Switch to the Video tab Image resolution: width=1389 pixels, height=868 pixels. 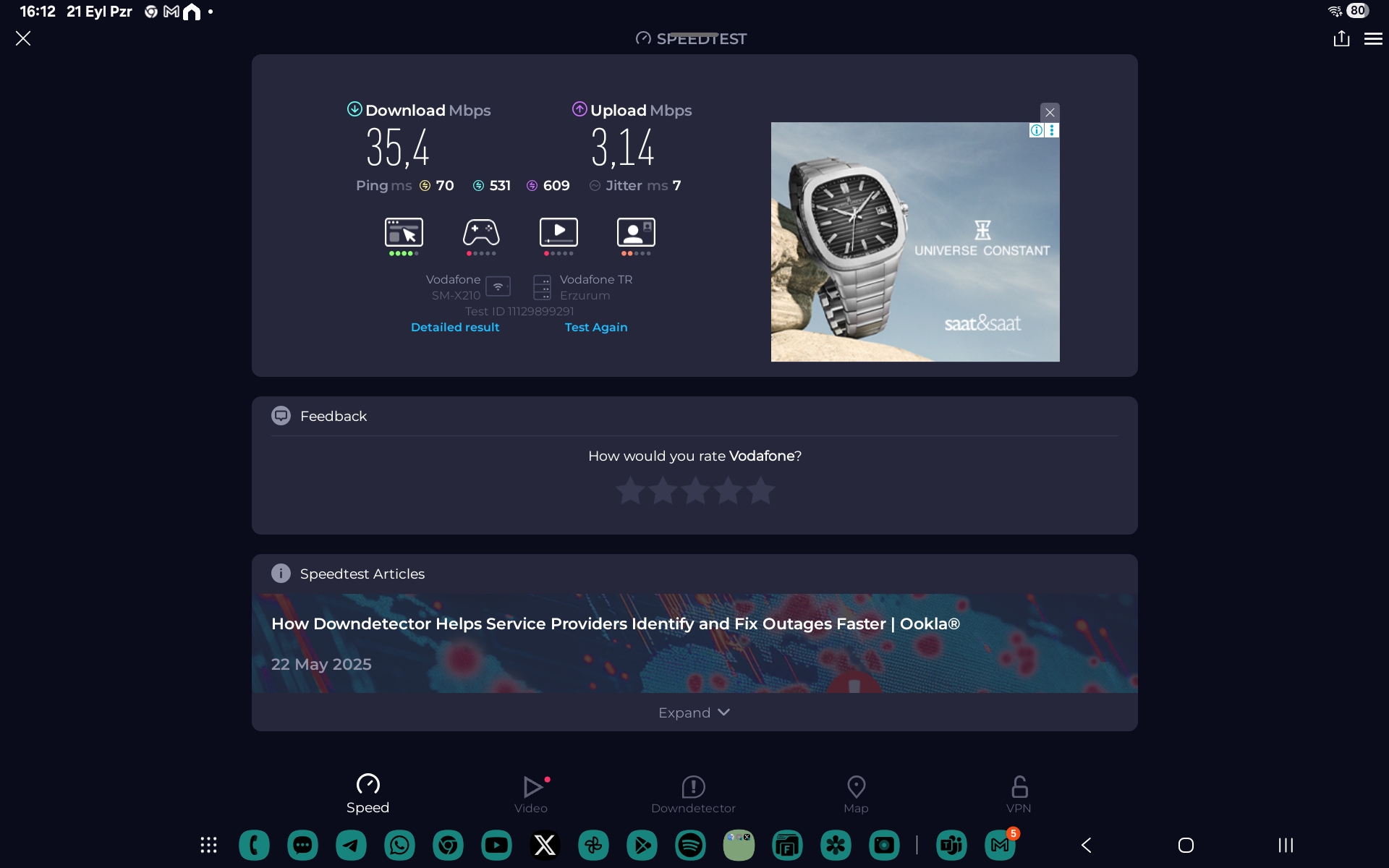pos(531,793)
